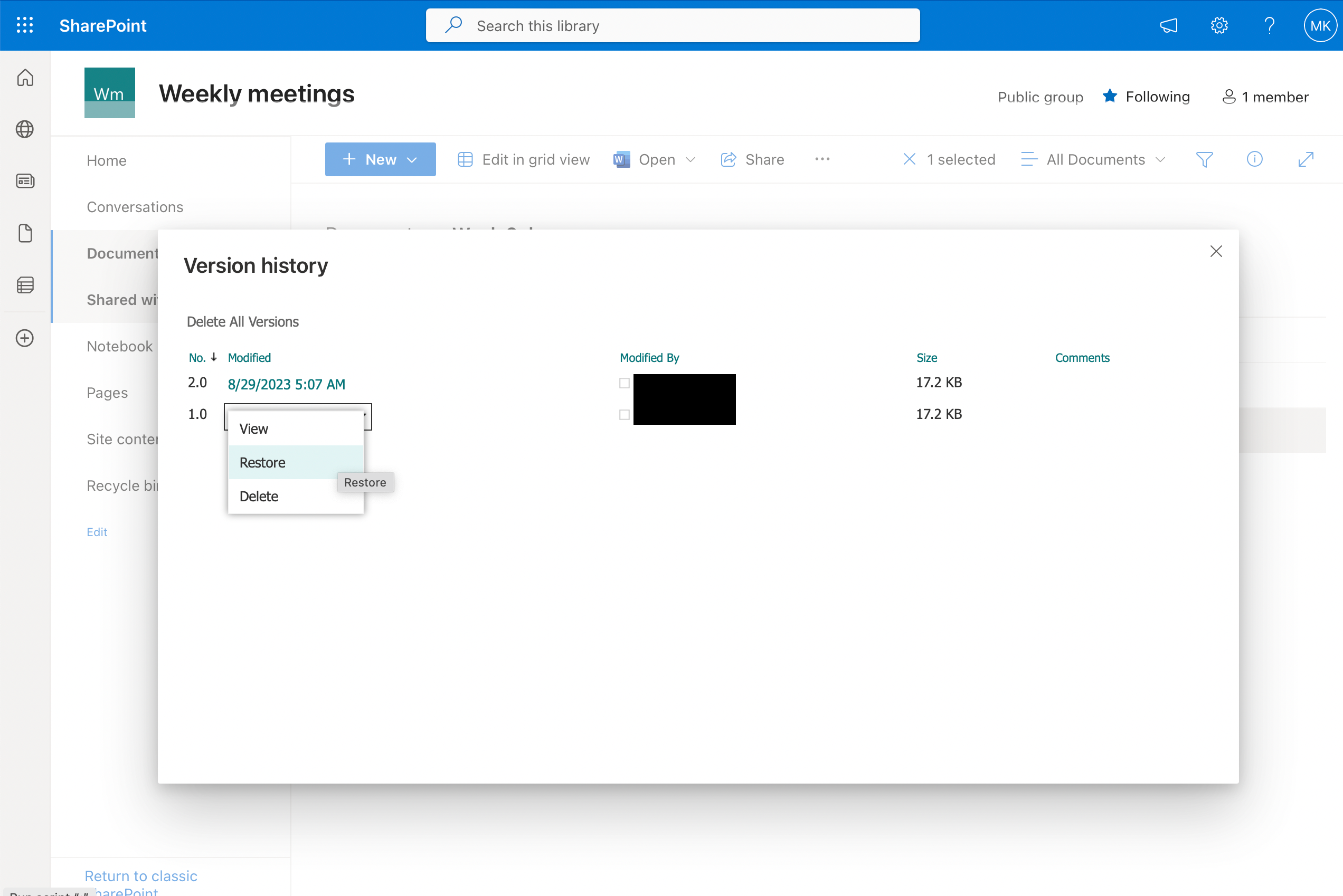This screenshot has height=896, width=1343.
Task: Click the Filter icon in the toolbar
Action: 1205,159
